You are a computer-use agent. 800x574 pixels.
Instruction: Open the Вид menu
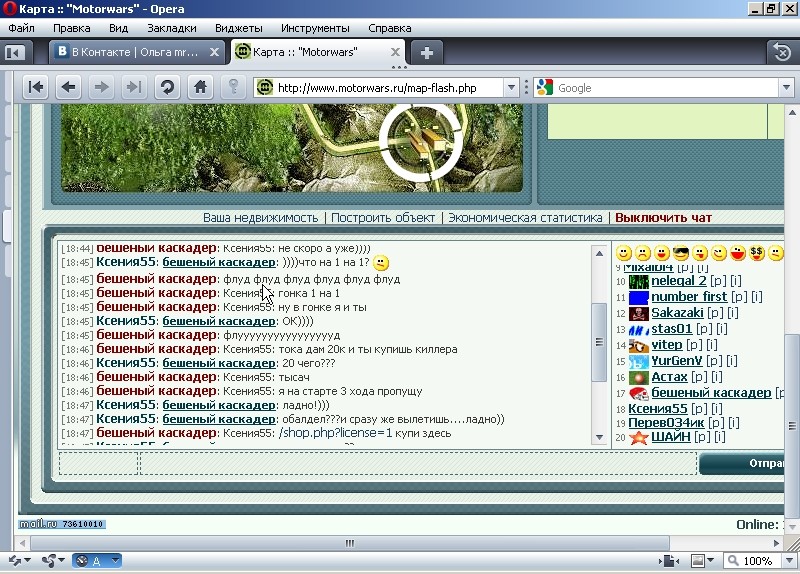(118, 28)
